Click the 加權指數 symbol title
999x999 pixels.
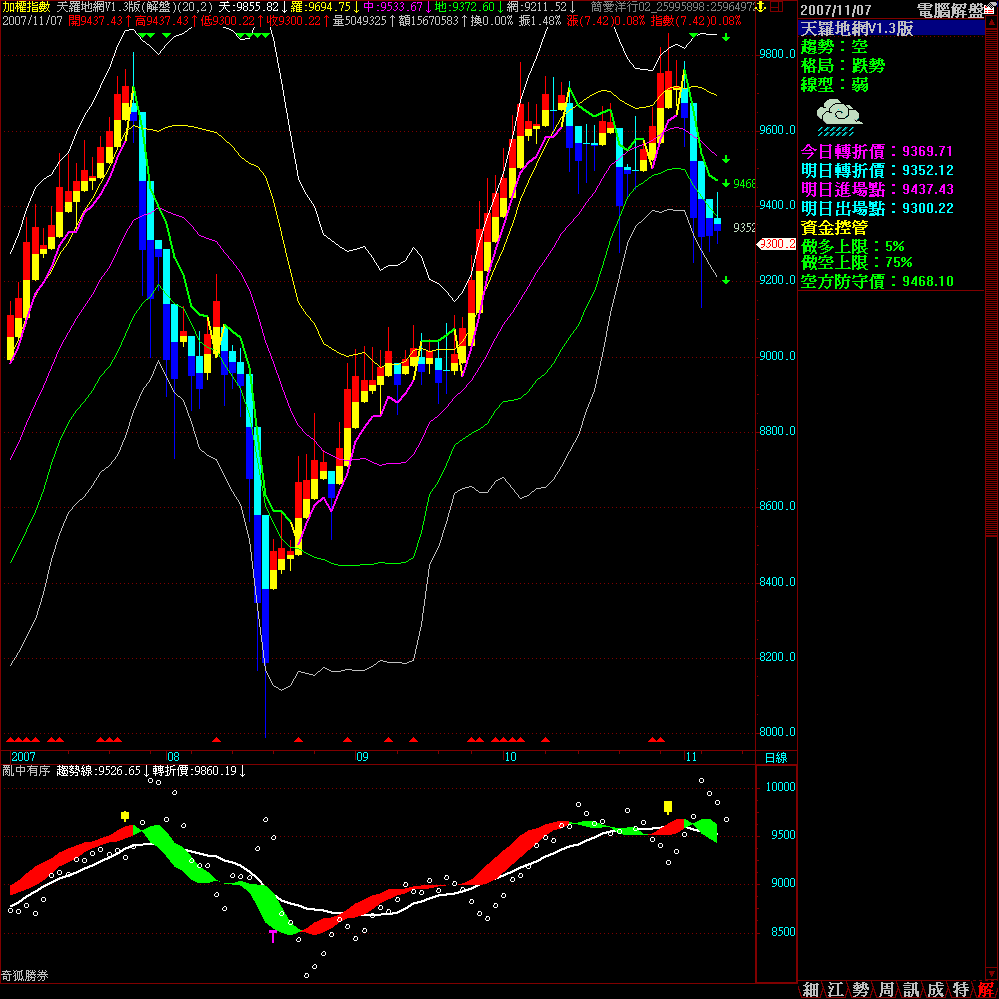(26, 7)
